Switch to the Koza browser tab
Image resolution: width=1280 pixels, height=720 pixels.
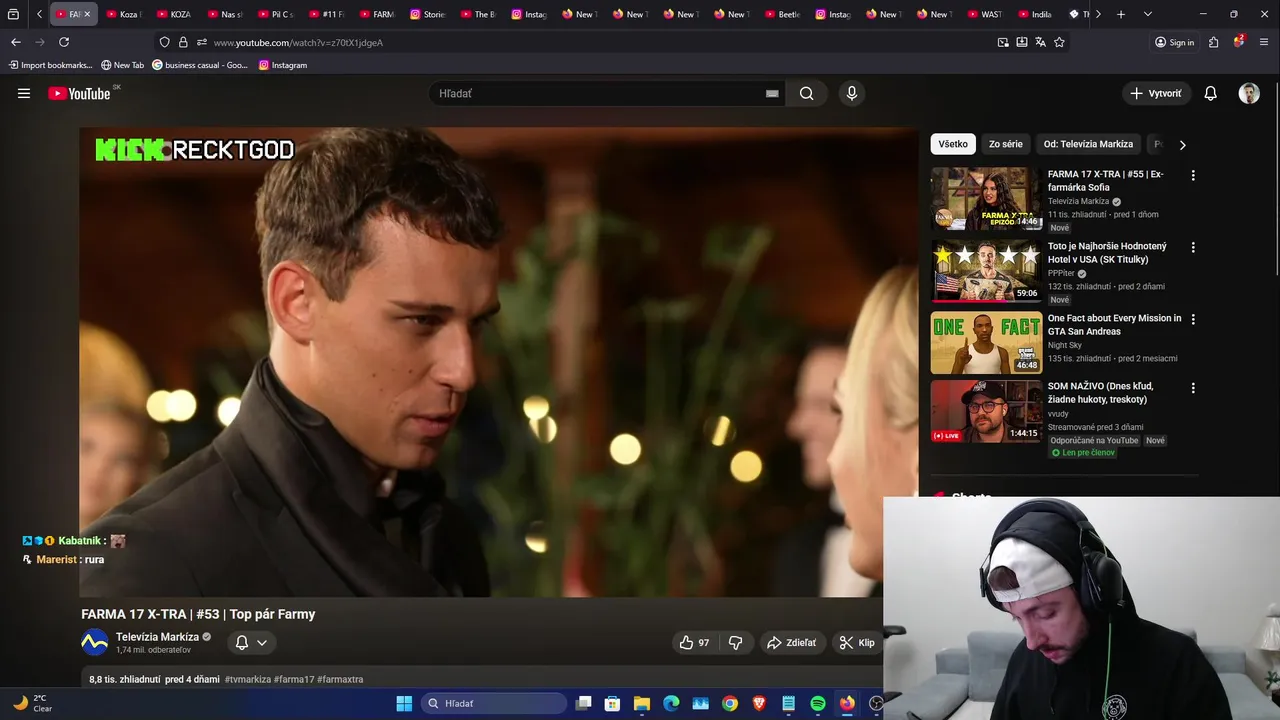pyautogui.click(x=124, y=14)
